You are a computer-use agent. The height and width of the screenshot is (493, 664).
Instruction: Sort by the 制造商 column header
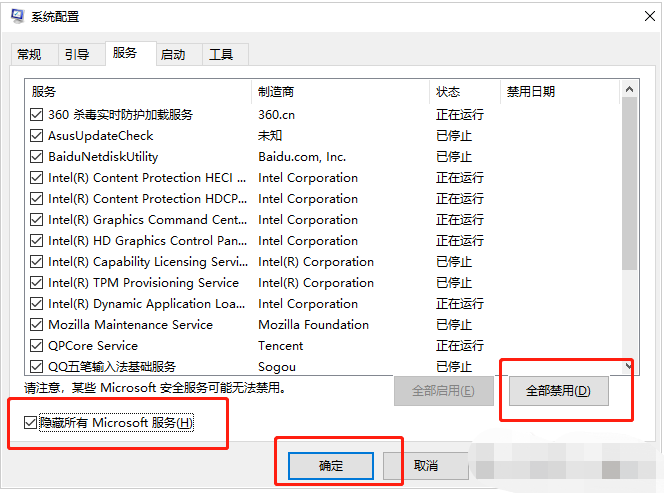click(340, 91)
